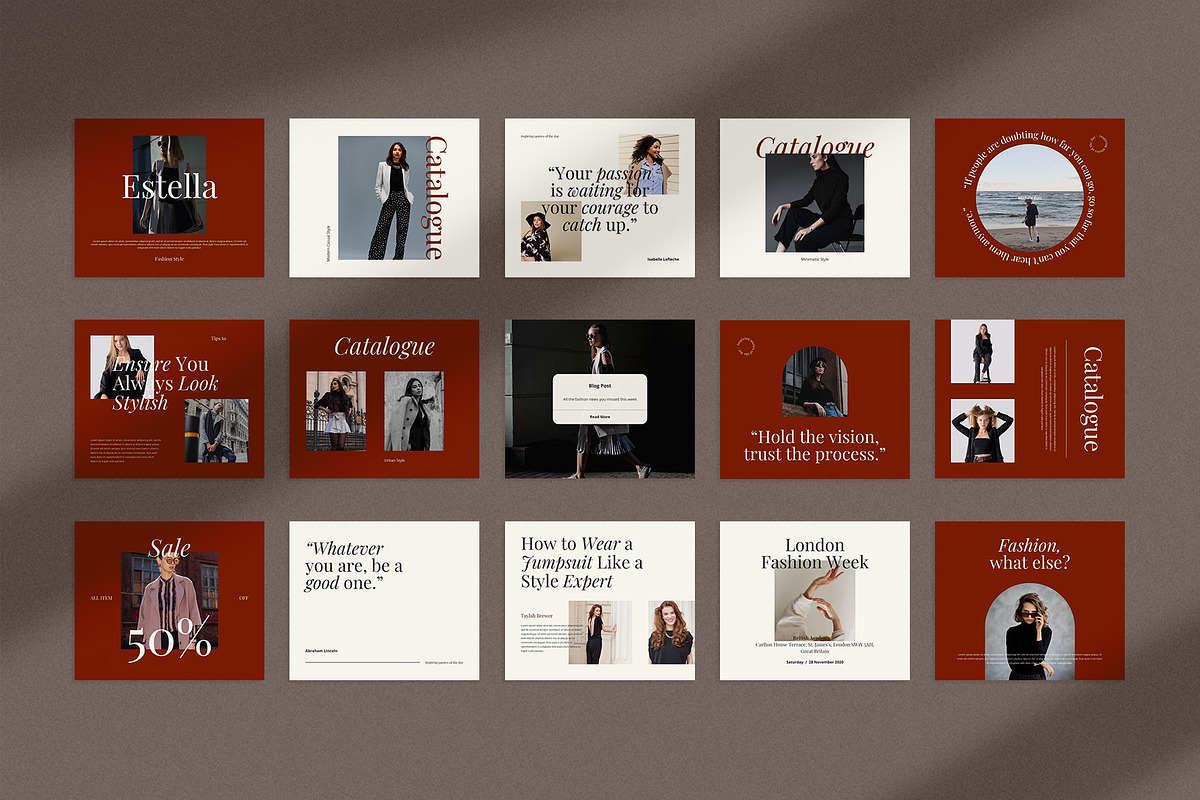Click the 'Isabelle Lafleche' author name
This screenshot has width=1200, height=800.
[665, 259]
